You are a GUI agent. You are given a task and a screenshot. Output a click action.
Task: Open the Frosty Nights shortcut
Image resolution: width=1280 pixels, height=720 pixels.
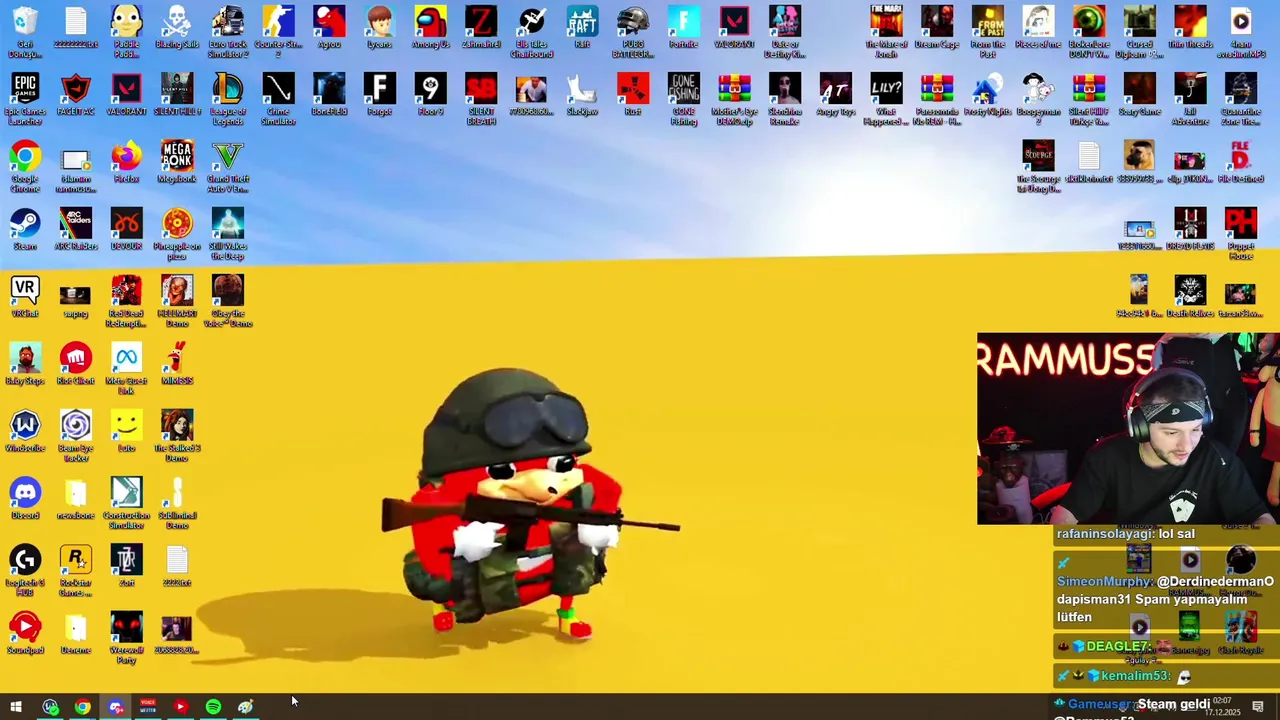[x=987, y=94]
